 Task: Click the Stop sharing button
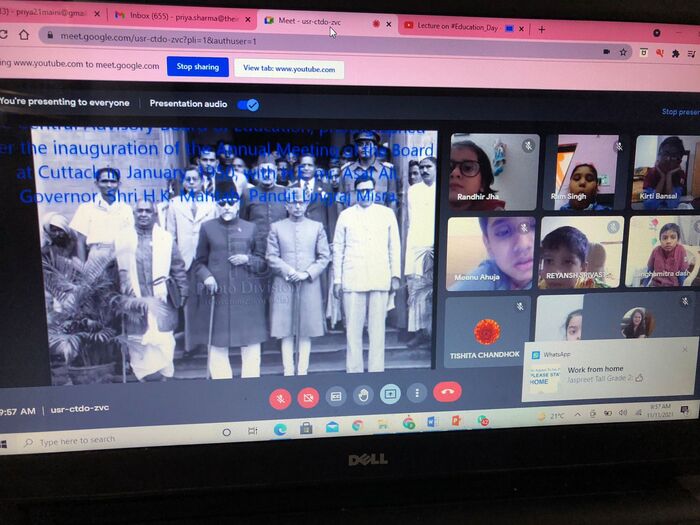tap(198, 67)
